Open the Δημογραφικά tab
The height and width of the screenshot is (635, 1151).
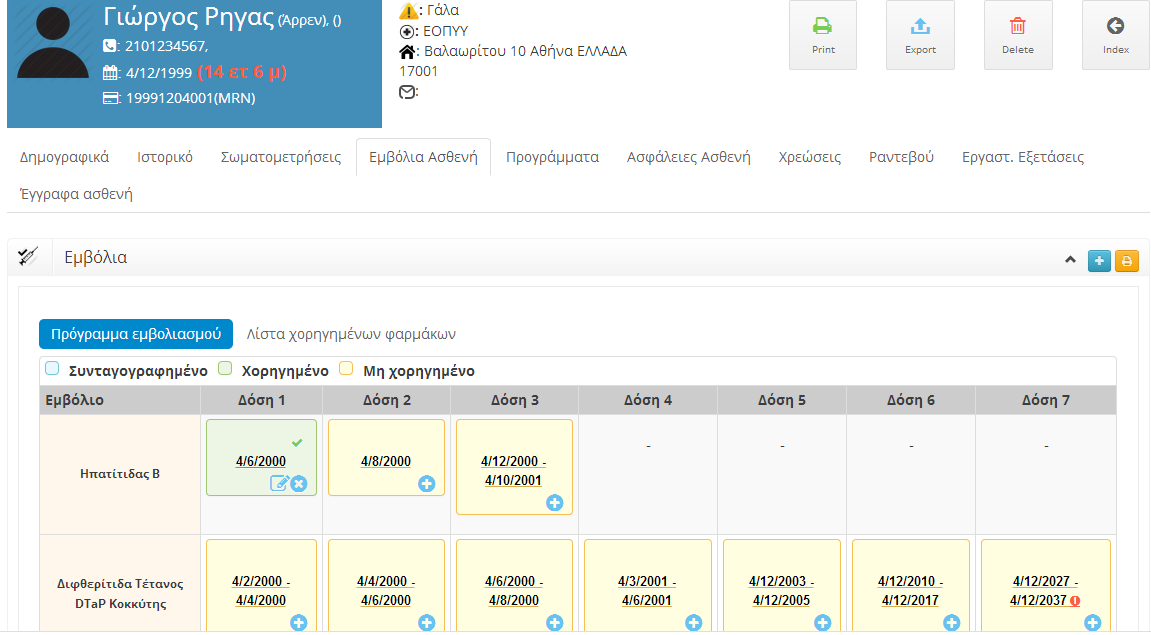tap(65, 157)
